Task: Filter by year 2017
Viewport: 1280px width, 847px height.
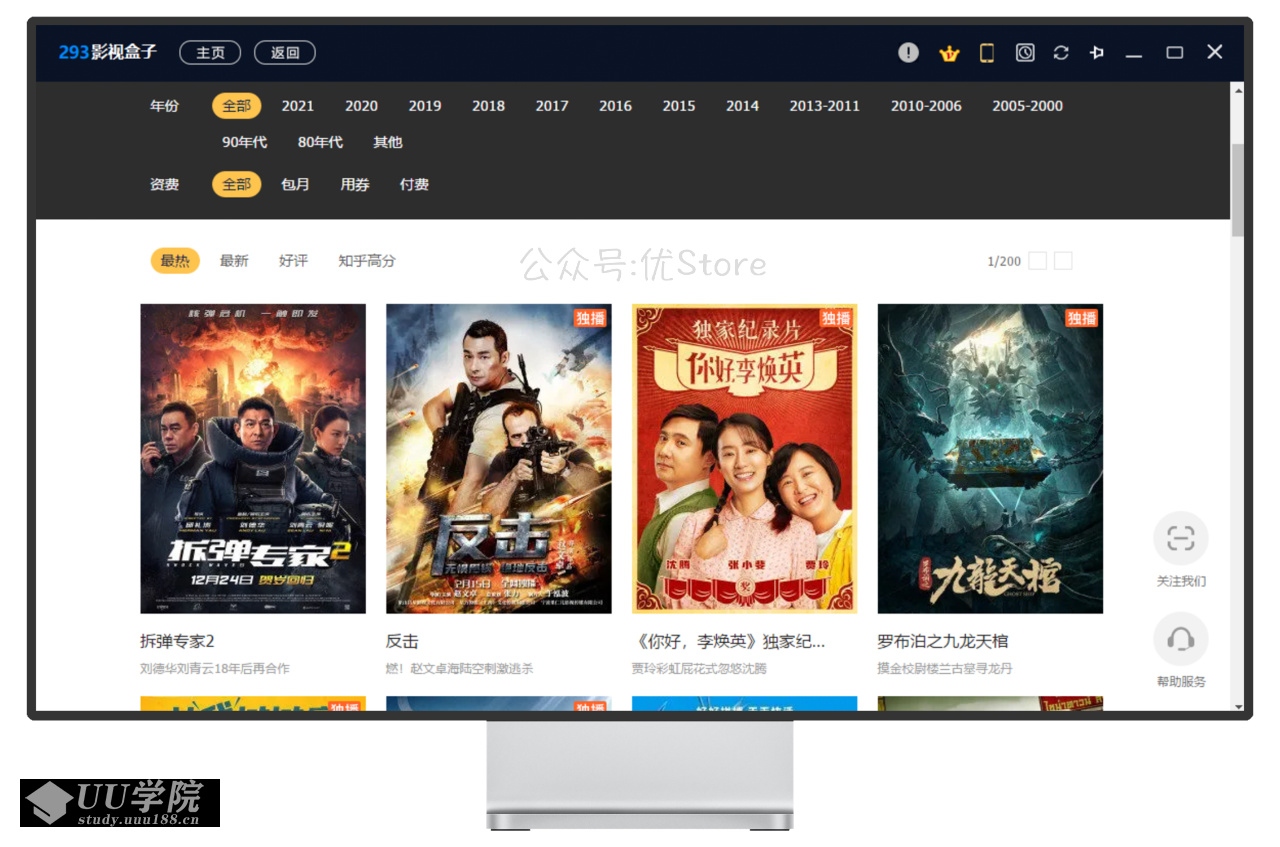Action: 552,105
